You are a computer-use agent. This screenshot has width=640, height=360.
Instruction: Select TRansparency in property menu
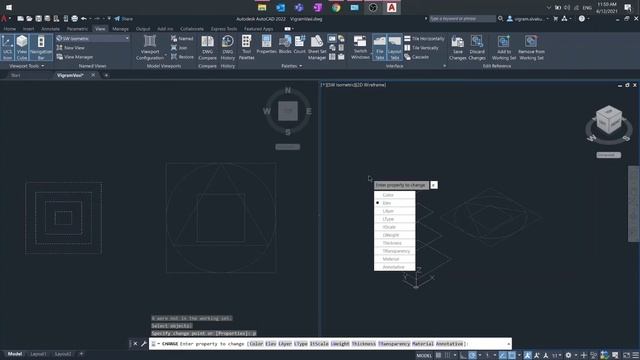(x=395, y=251)
